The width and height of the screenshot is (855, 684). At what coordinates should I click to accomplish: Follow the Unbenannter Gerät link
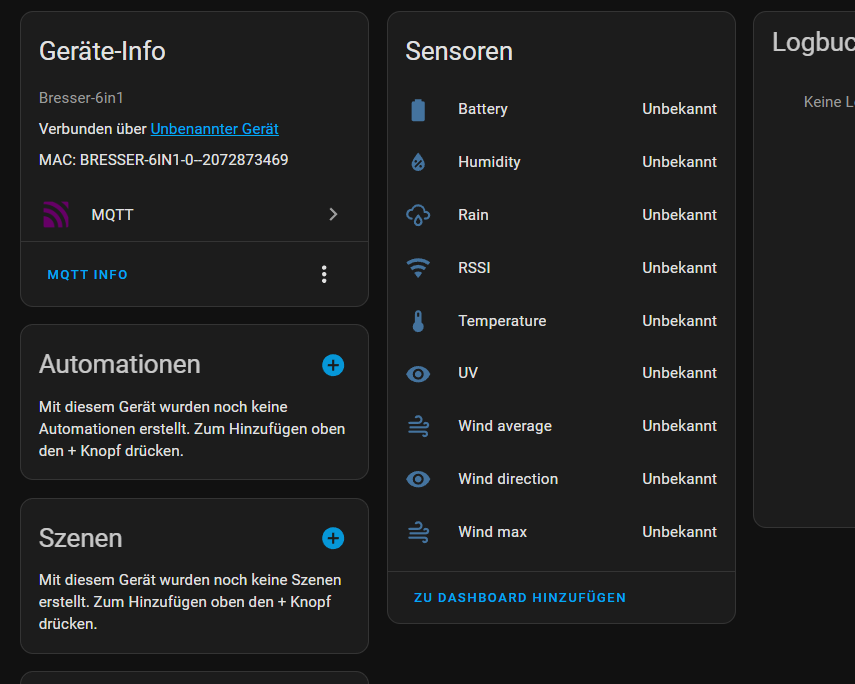[x=214, y=129]
